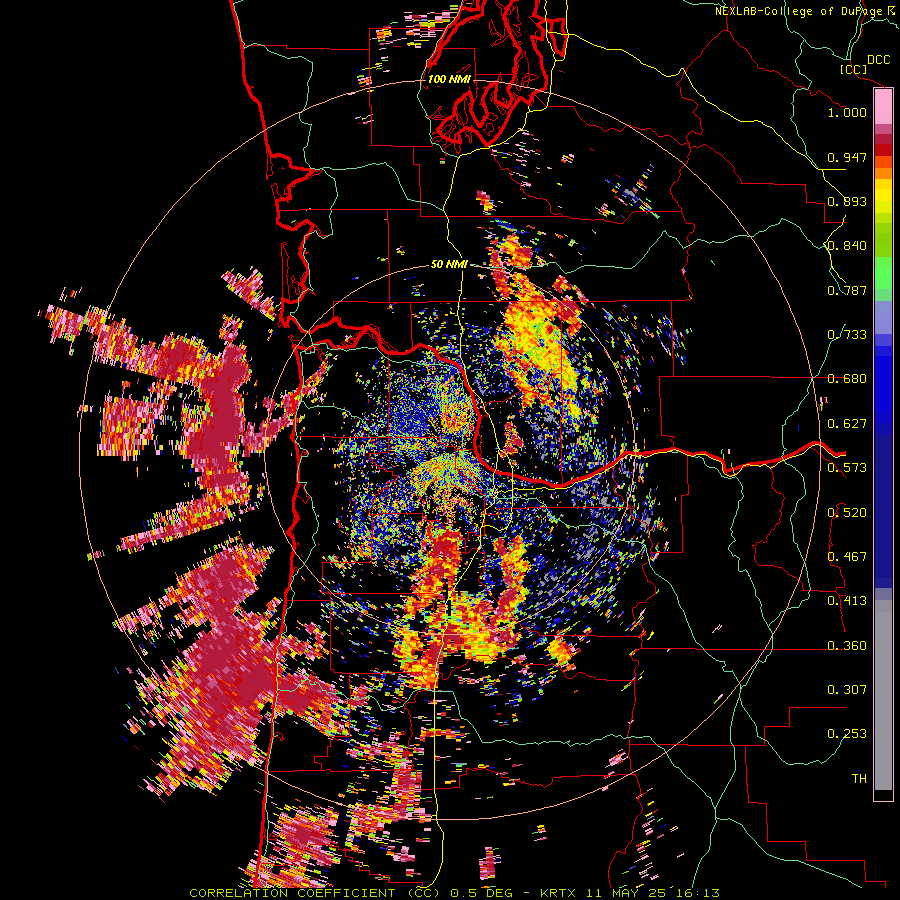Click the 0.253 value on the color scale

pos(847,734)
